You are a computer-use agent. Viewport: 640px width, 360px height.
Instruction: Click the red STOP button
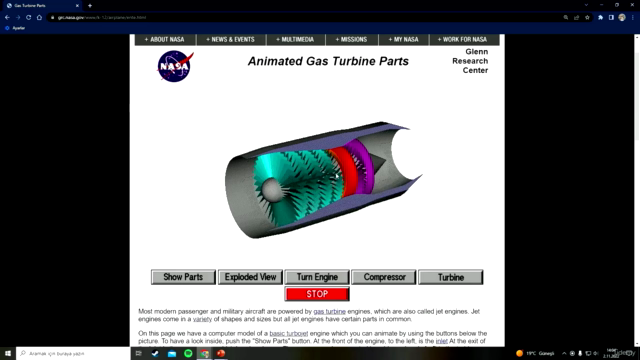(x=317, y=294)
